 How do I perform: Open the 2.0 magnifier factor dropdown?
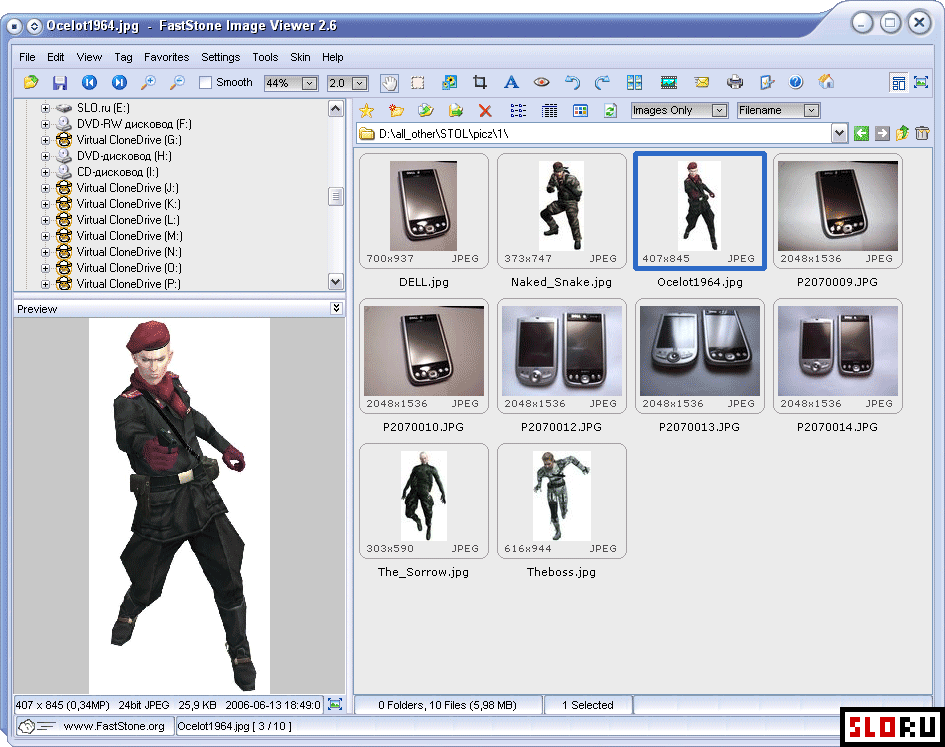click(x=360, y=83)
